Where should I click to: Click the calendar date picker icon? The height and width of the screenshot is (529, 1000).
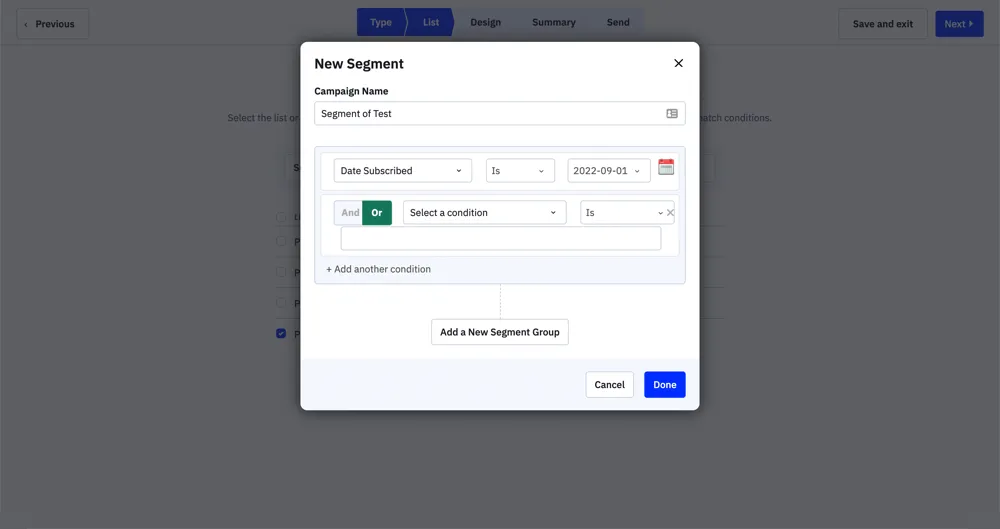666,168
